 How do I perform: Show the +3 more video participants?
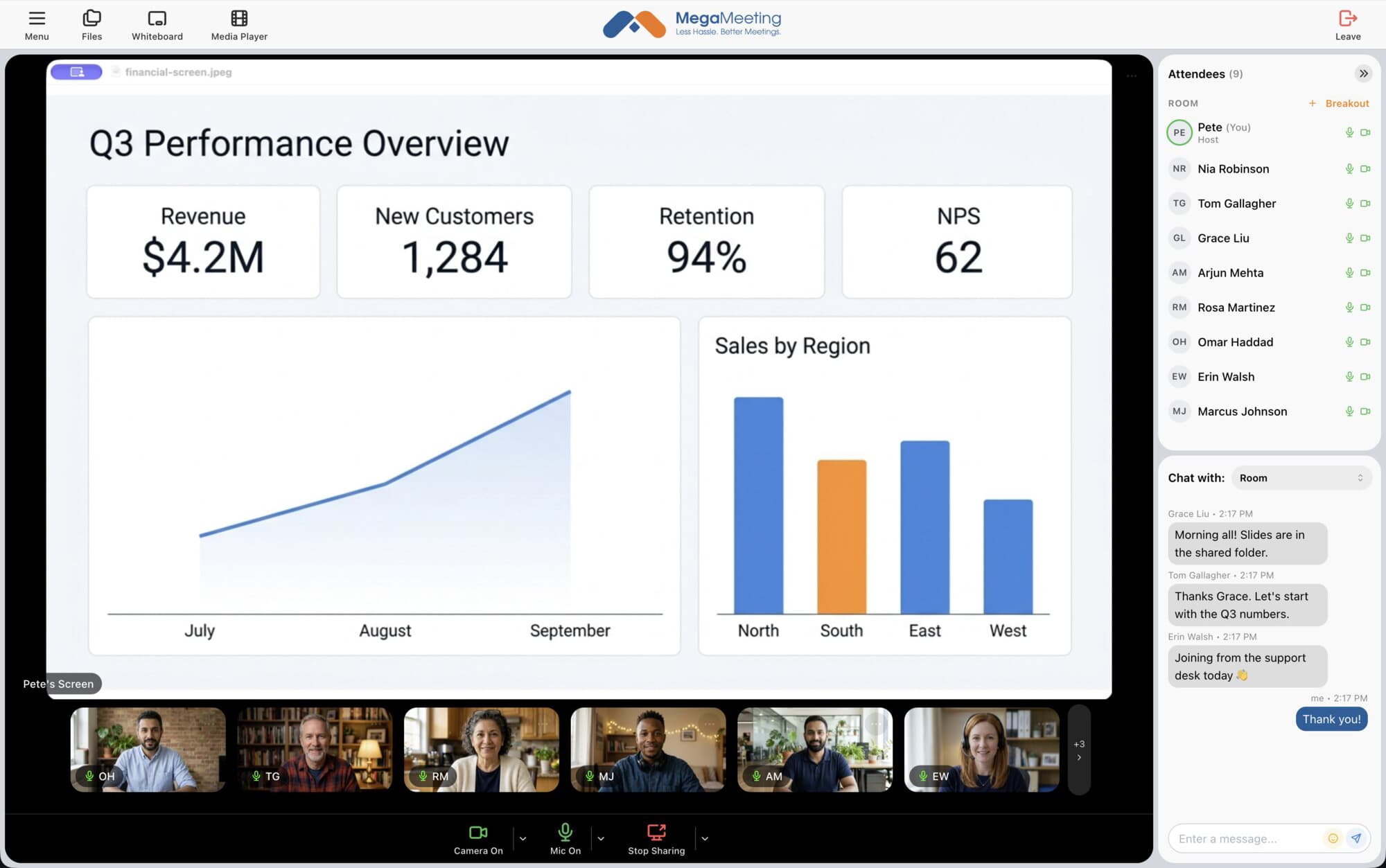[1079, 750]
